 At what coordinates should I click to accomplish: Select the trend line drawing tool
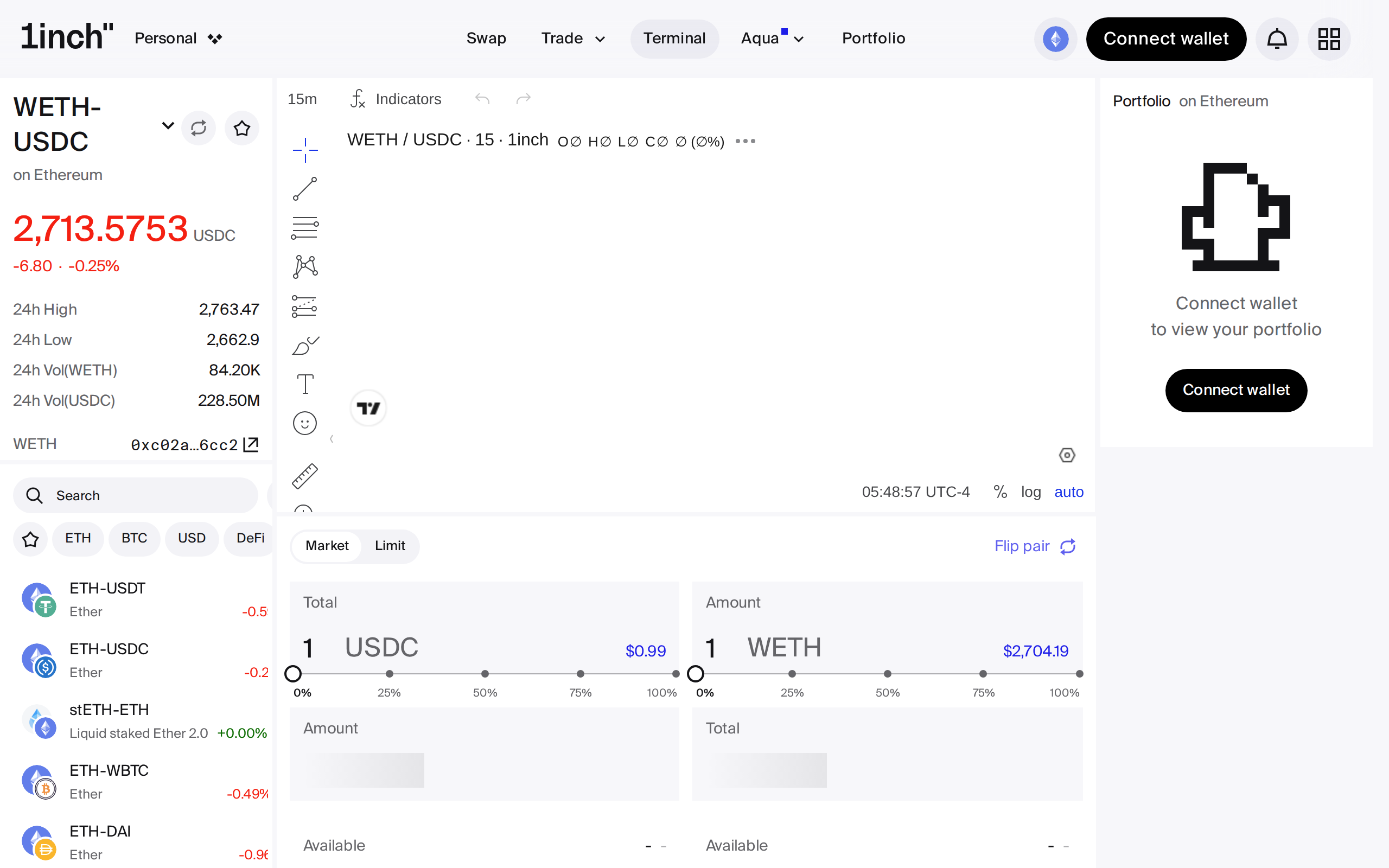point(305,189)
